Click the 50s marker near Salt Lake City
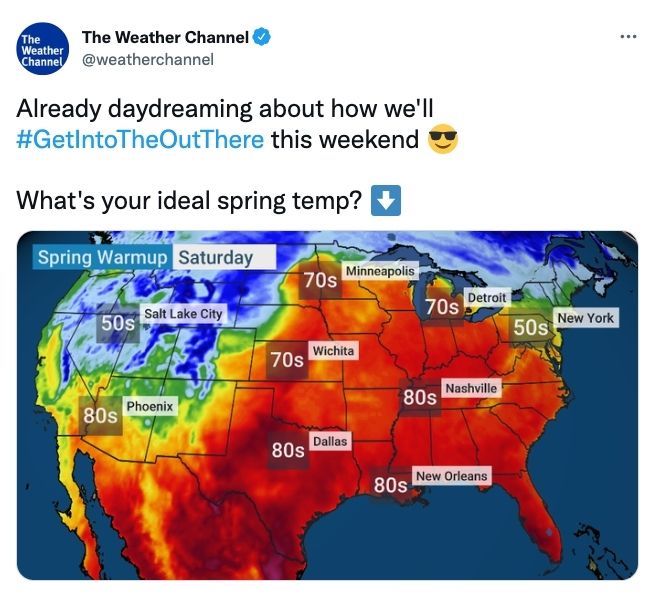Screen dimensions: 657x600 point(118,323)
